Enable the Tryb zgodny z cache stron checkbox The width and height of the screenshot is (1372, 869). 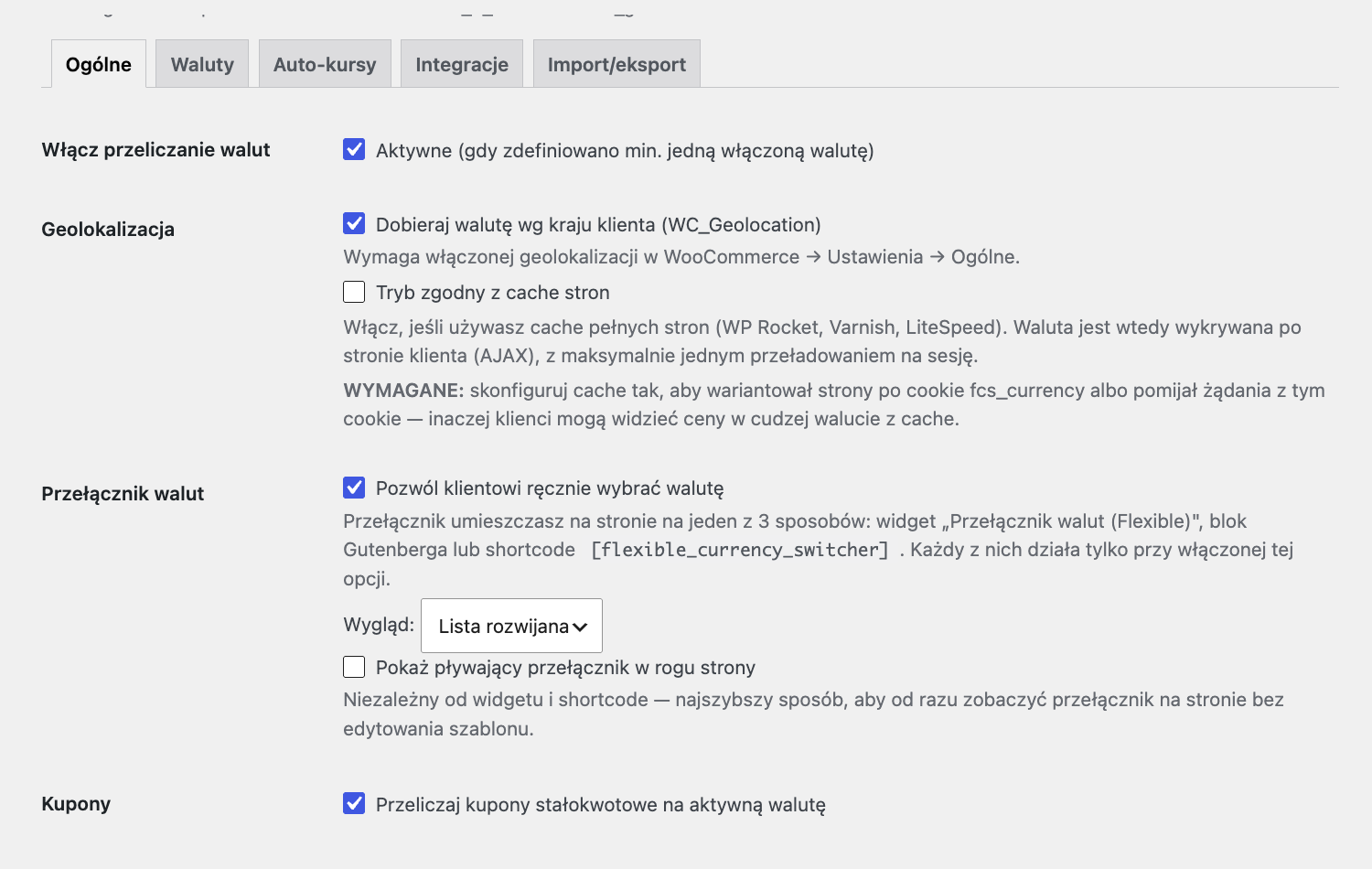pyautogui.click(x=354, y=292)
